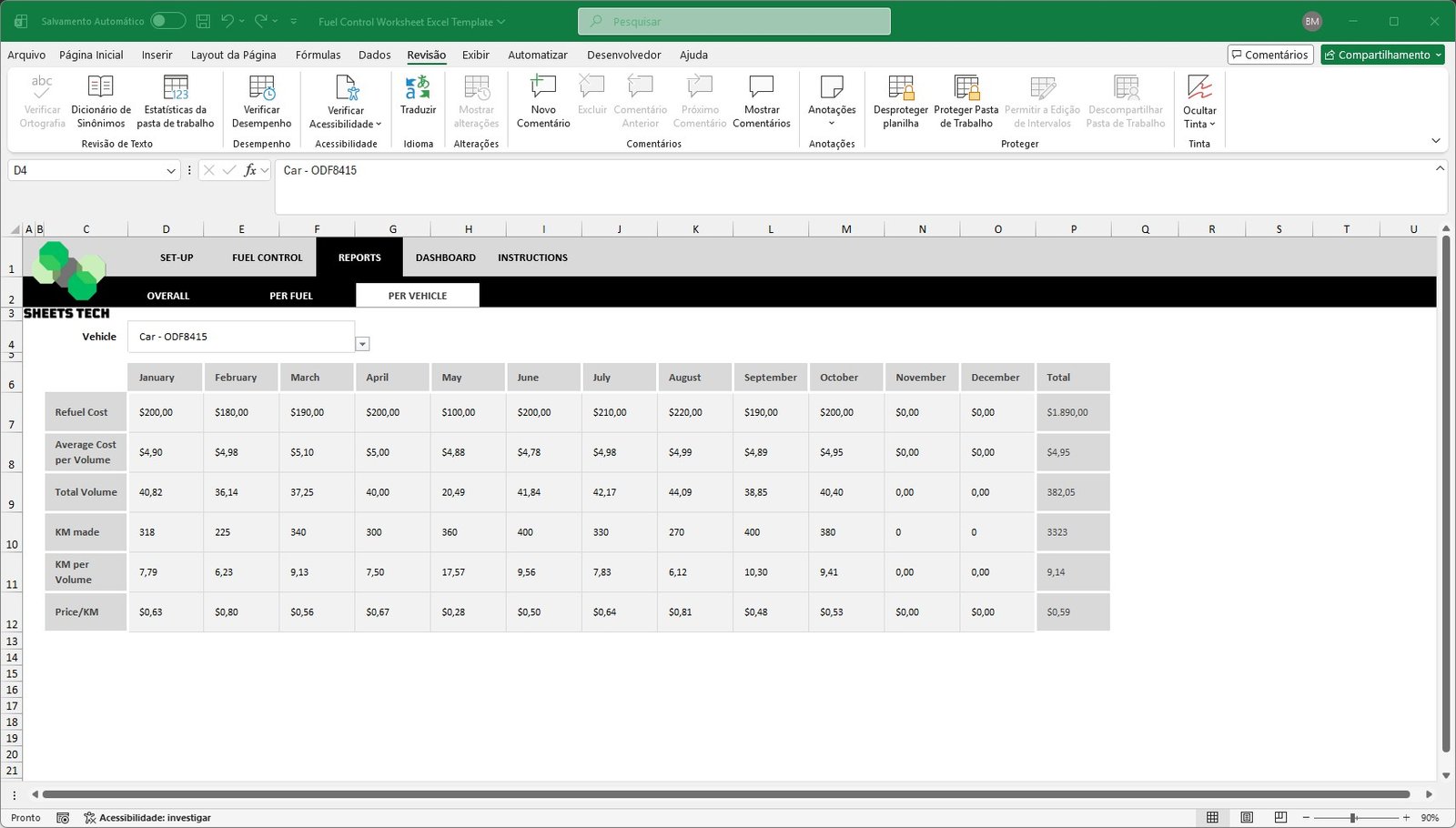Click the zoom slider in status bar
This screenshot has height=828, width=1456.
click(1353, 817)
